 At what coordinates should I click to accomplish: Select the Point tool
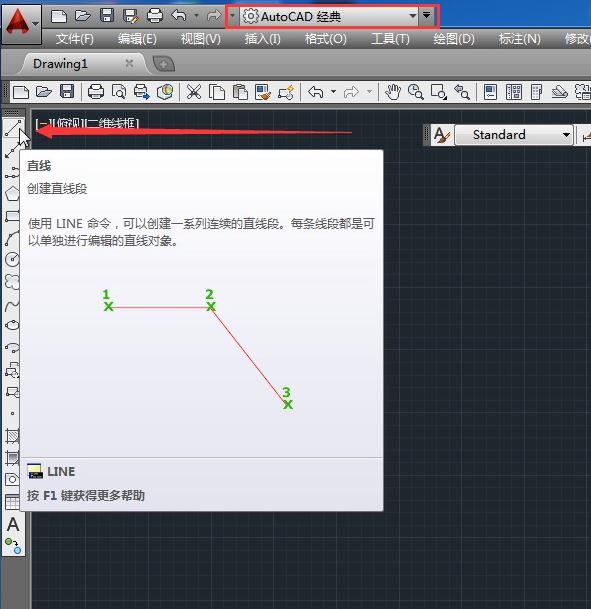pyautogui.click(x=12, y=413)
